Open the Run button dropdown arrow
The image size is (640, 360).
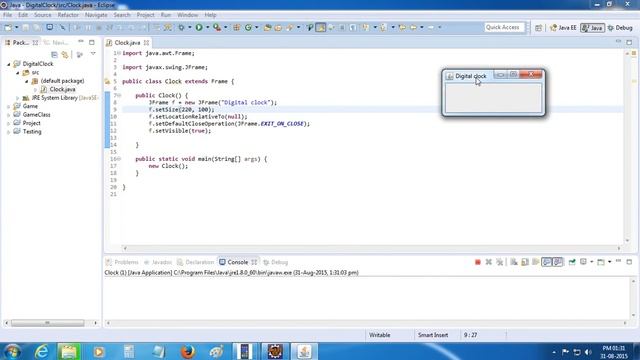point(207,27)
